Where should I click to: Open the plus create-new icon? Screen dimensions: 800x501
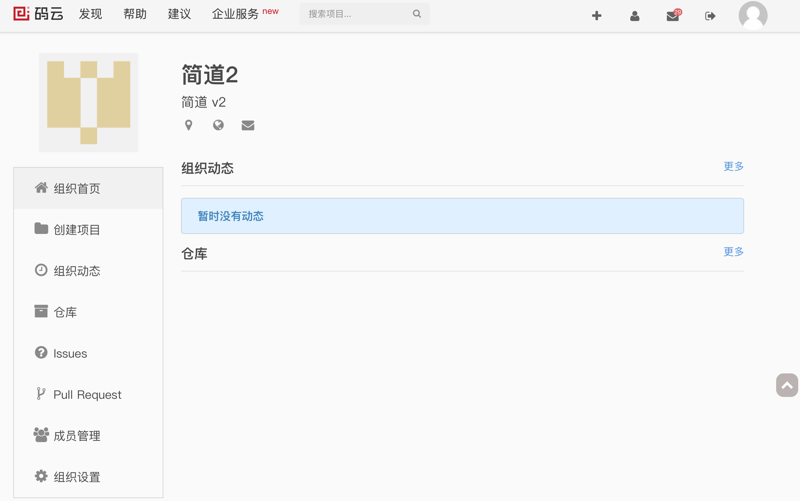click(x=596, y=16)
